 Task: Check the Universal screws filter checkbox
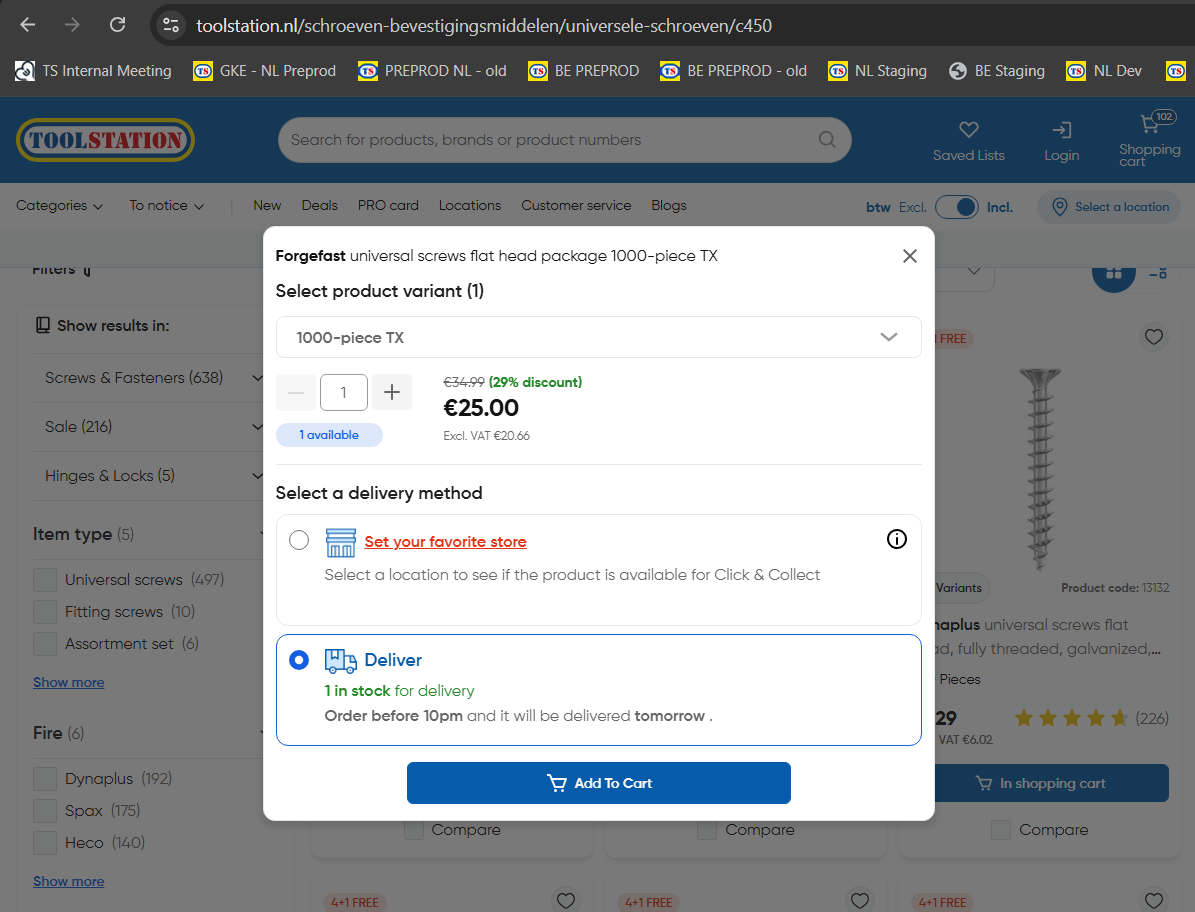45,580
